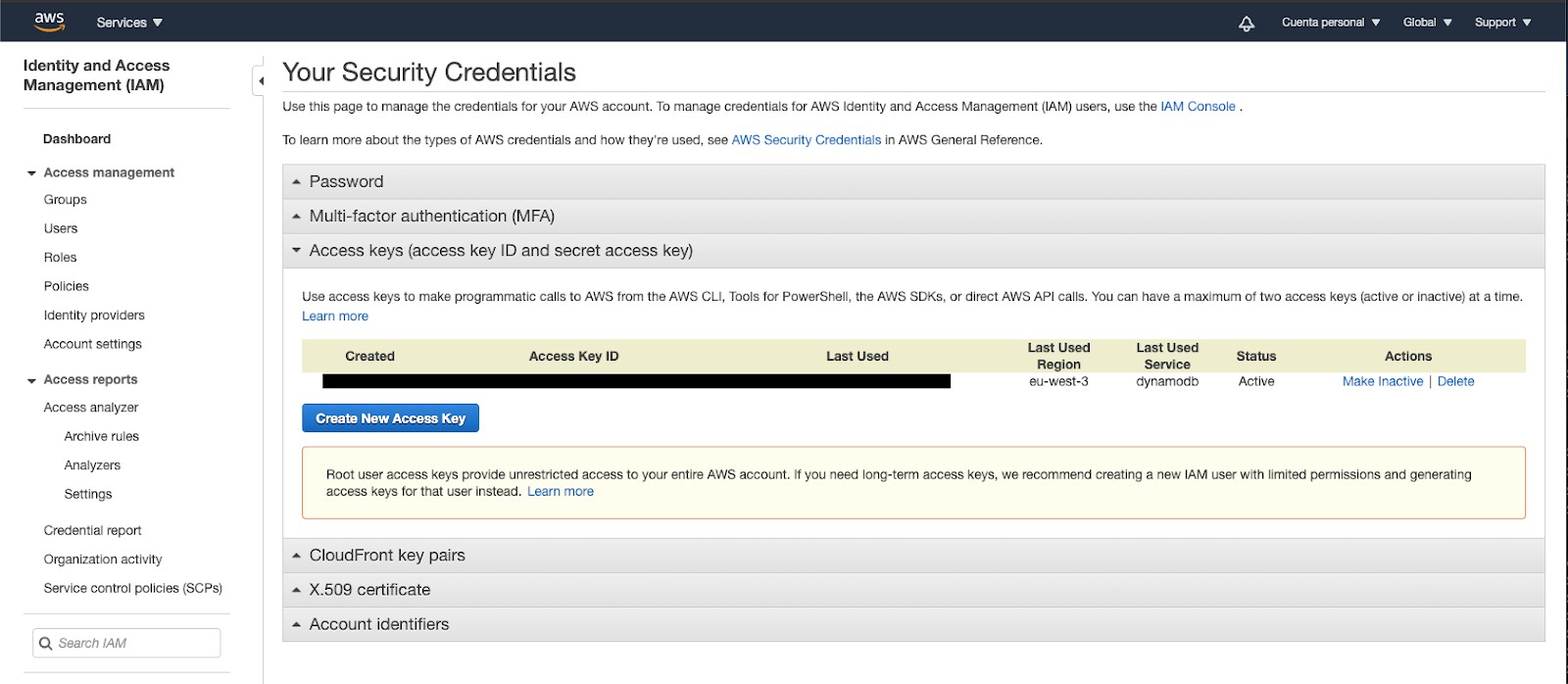Click the Status column header
This screenshot has width=1568, height=684.
point(1256,357)
